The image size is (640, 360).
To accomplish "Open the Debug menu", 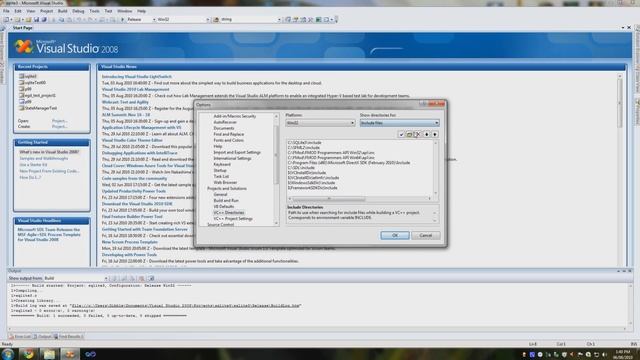I will (x=78, y=11).
